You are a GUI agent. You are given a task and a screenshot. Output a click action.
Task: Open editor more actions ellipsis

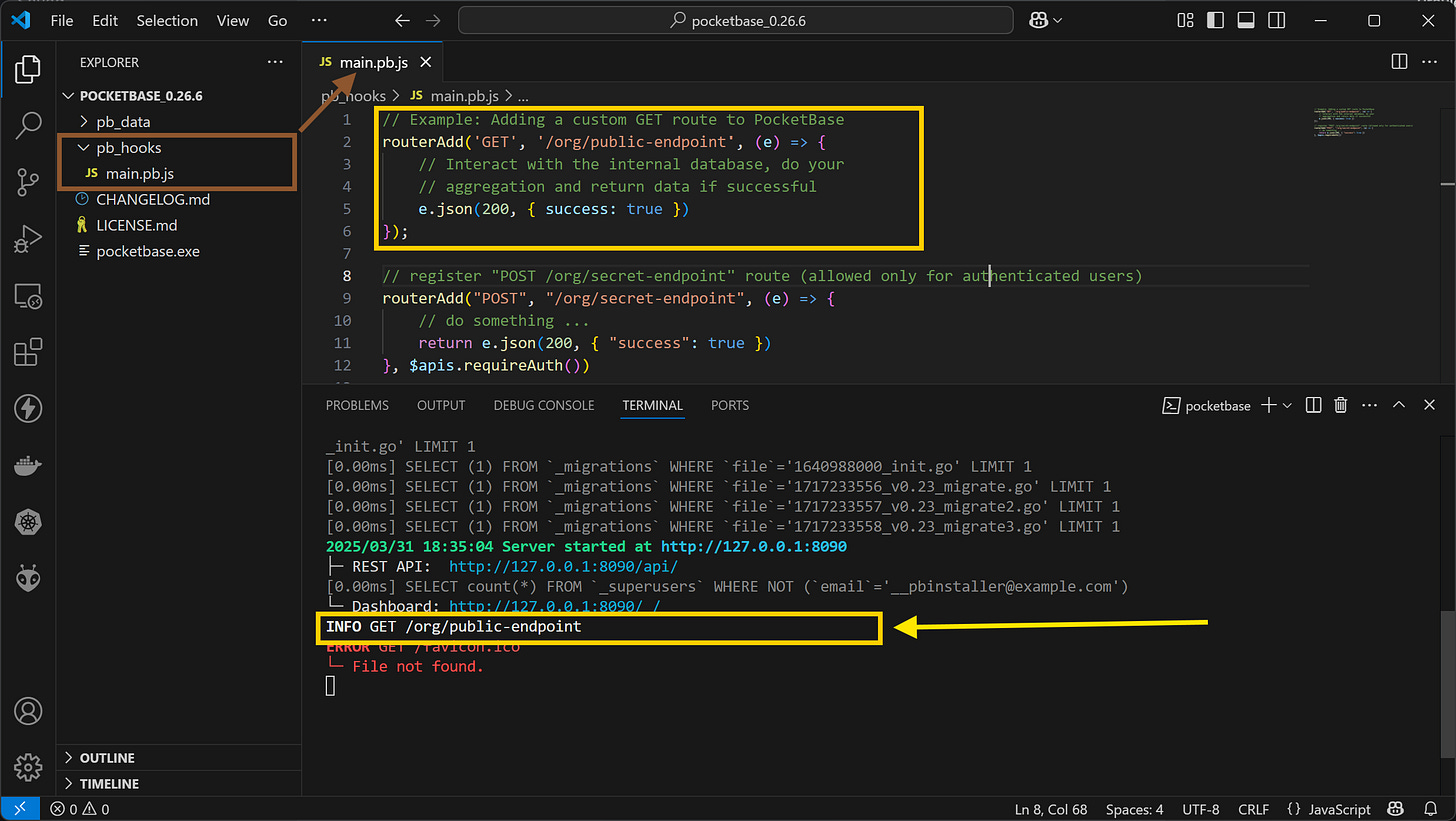coord(1431,62)
